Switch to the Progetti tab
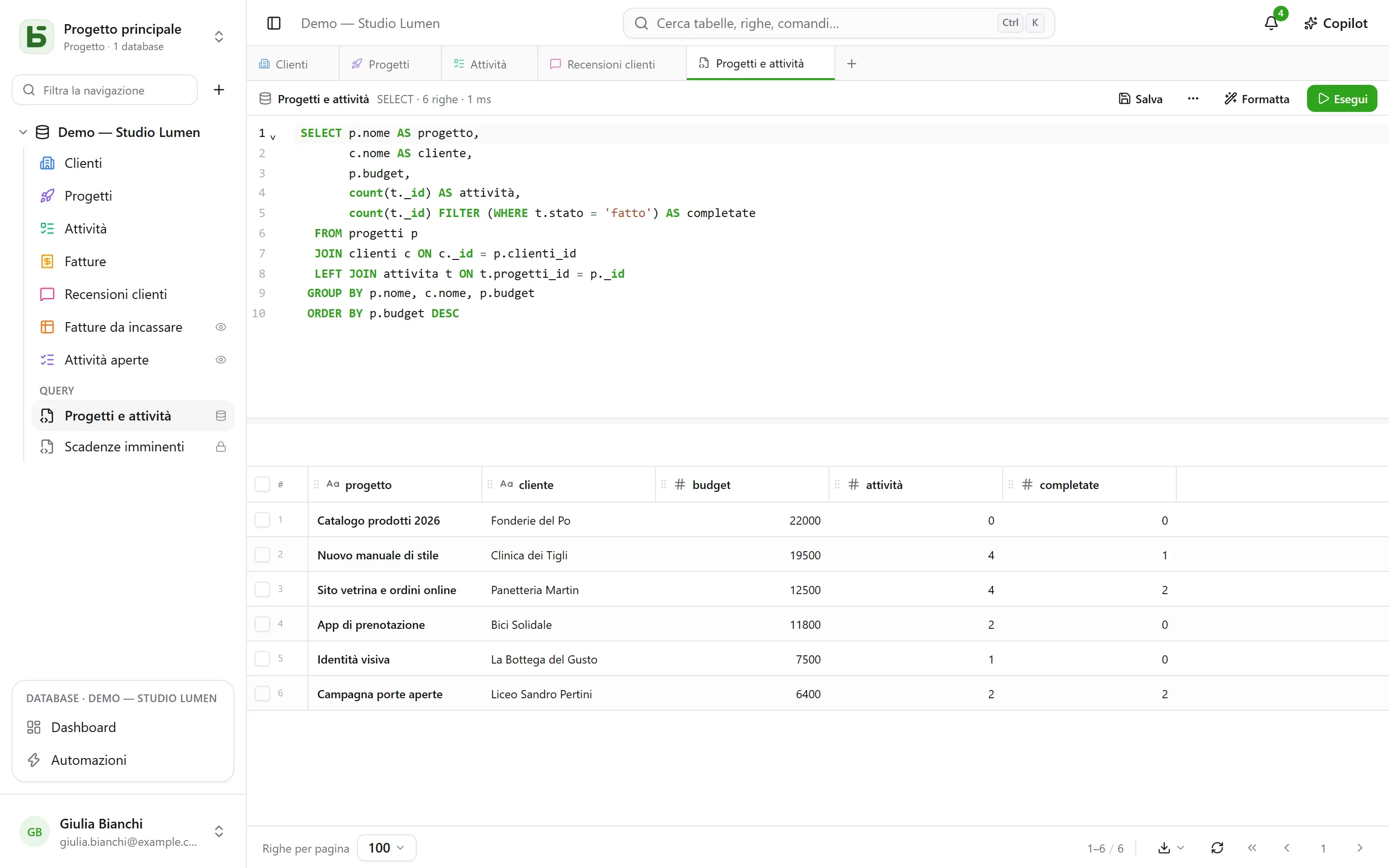Image resolution: width=1389 pixels, height=868 pixels. (389, 64)
